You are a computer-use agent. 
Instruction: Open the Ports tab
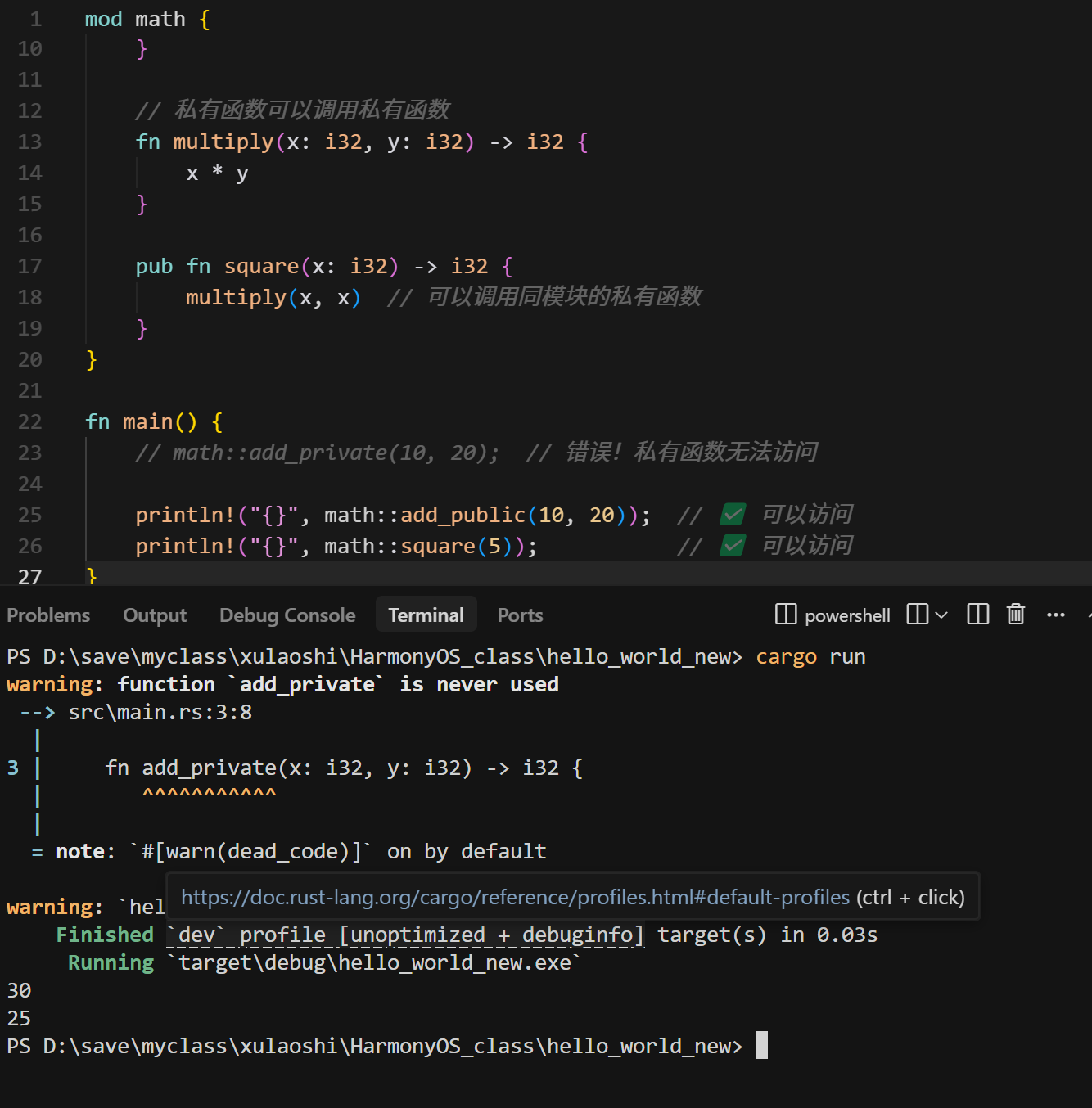(520, 615)
